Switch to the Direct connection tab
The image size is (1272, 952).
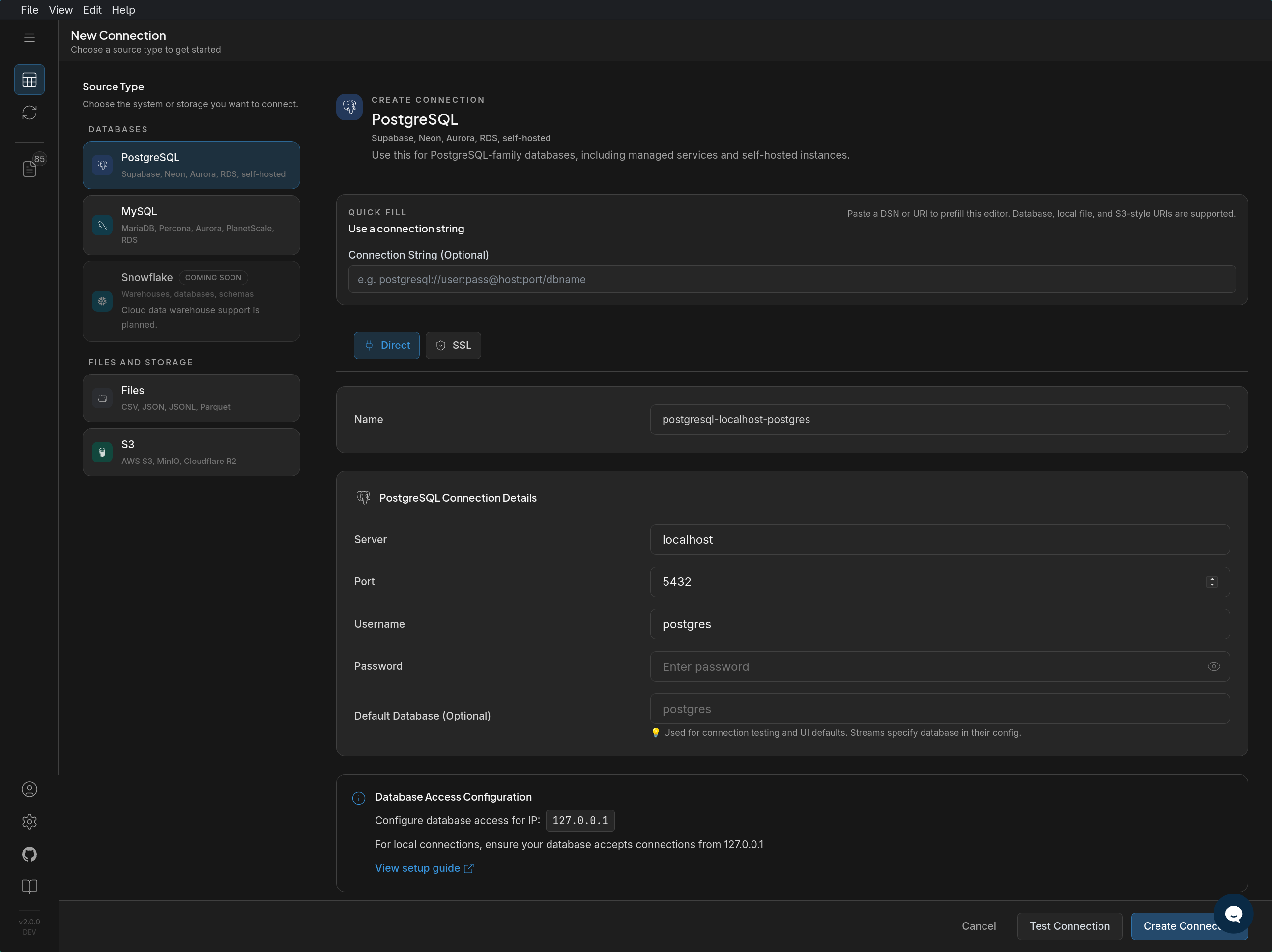pos(386,345)
